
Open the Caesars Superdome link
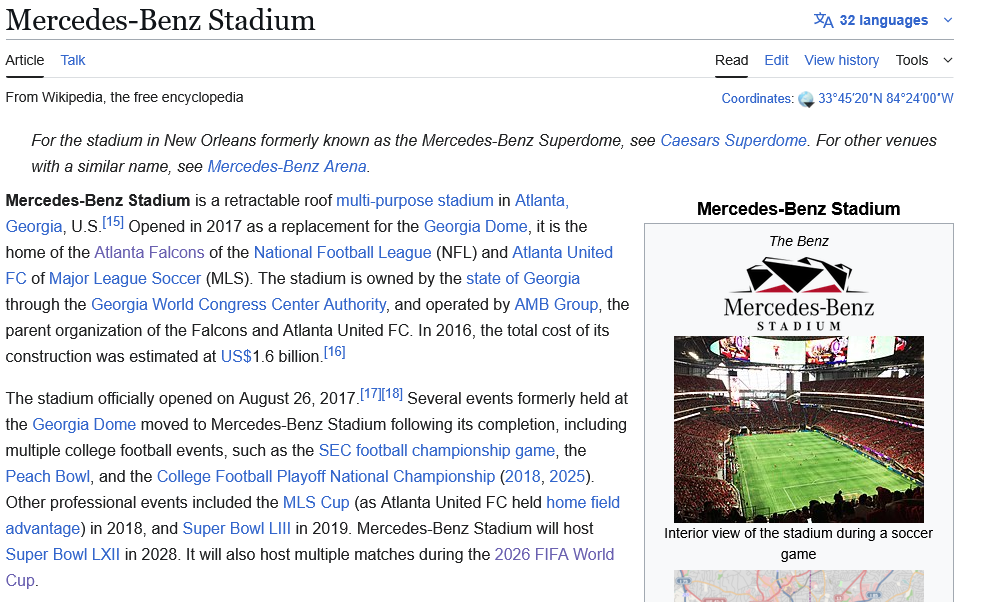[733, 140]
